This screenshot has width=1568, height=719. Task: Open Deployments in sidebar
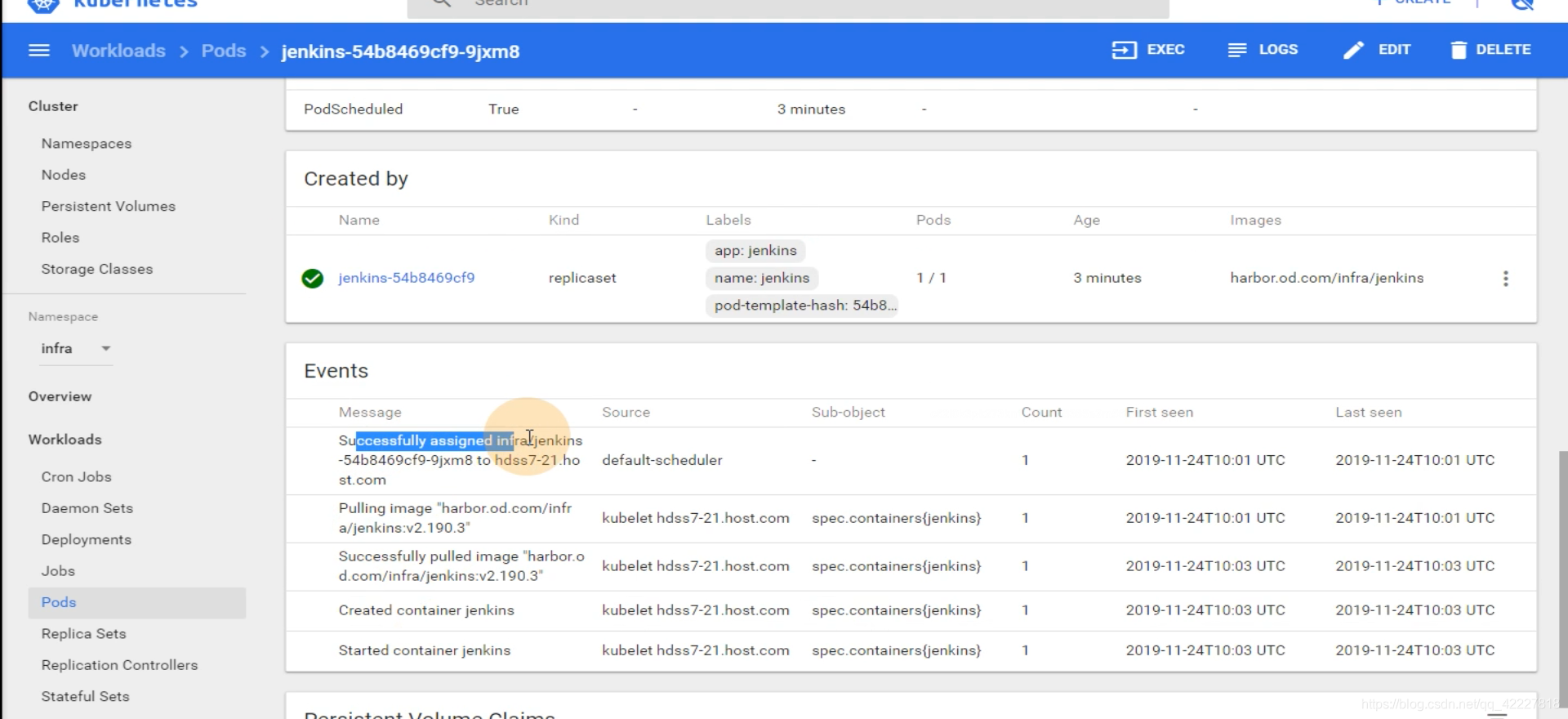[x=87, y=540]
